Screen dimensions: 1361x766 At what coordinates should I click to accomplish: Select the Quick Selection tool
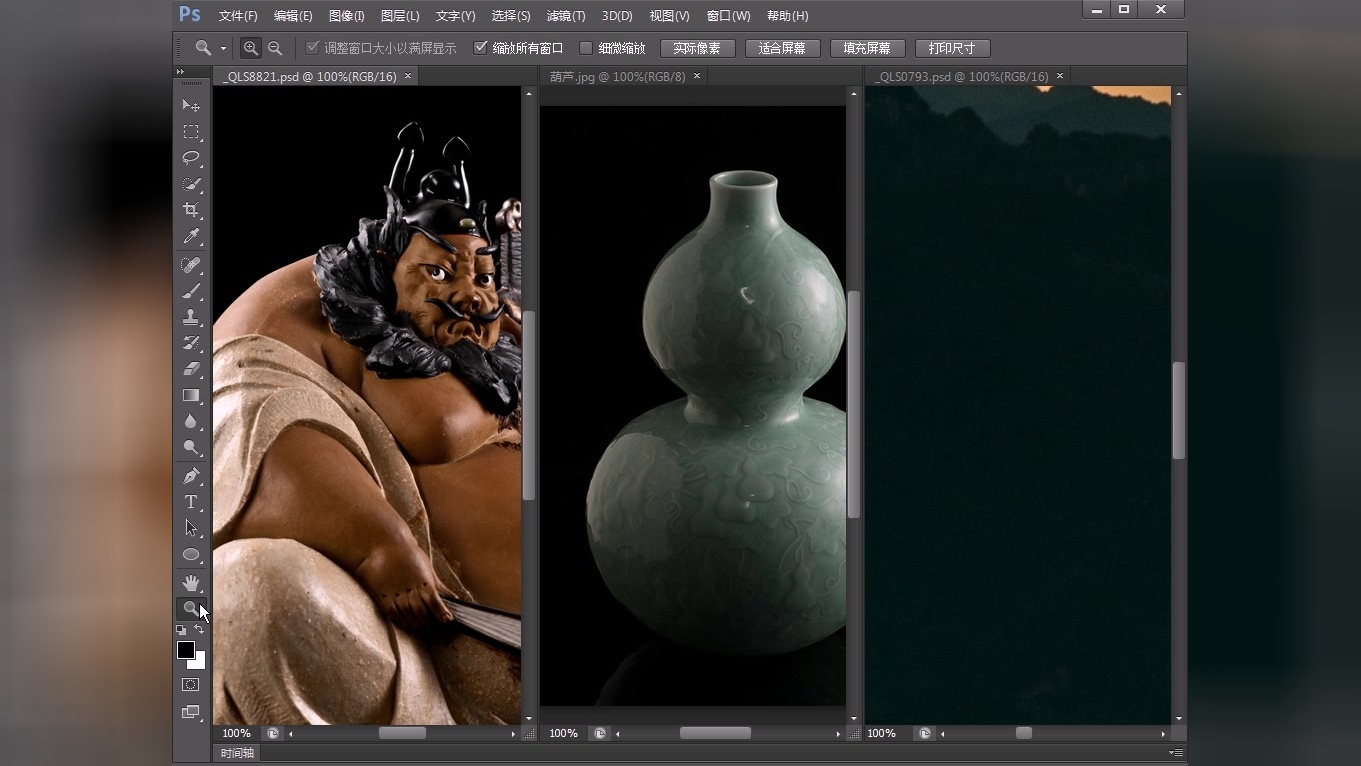coord(190,184)
